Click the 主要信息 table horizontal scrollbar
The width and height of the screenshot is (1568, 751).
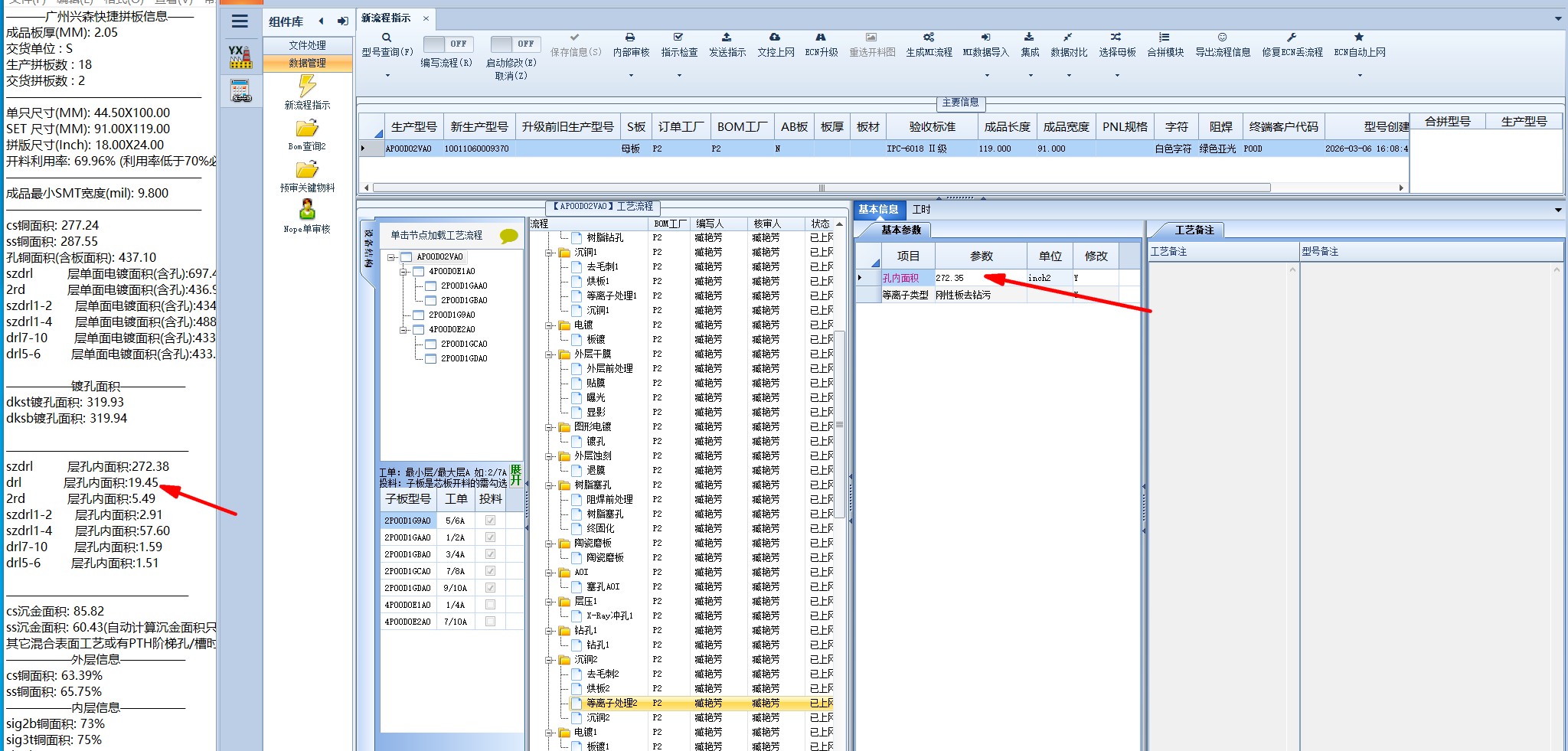coord(822,188)
